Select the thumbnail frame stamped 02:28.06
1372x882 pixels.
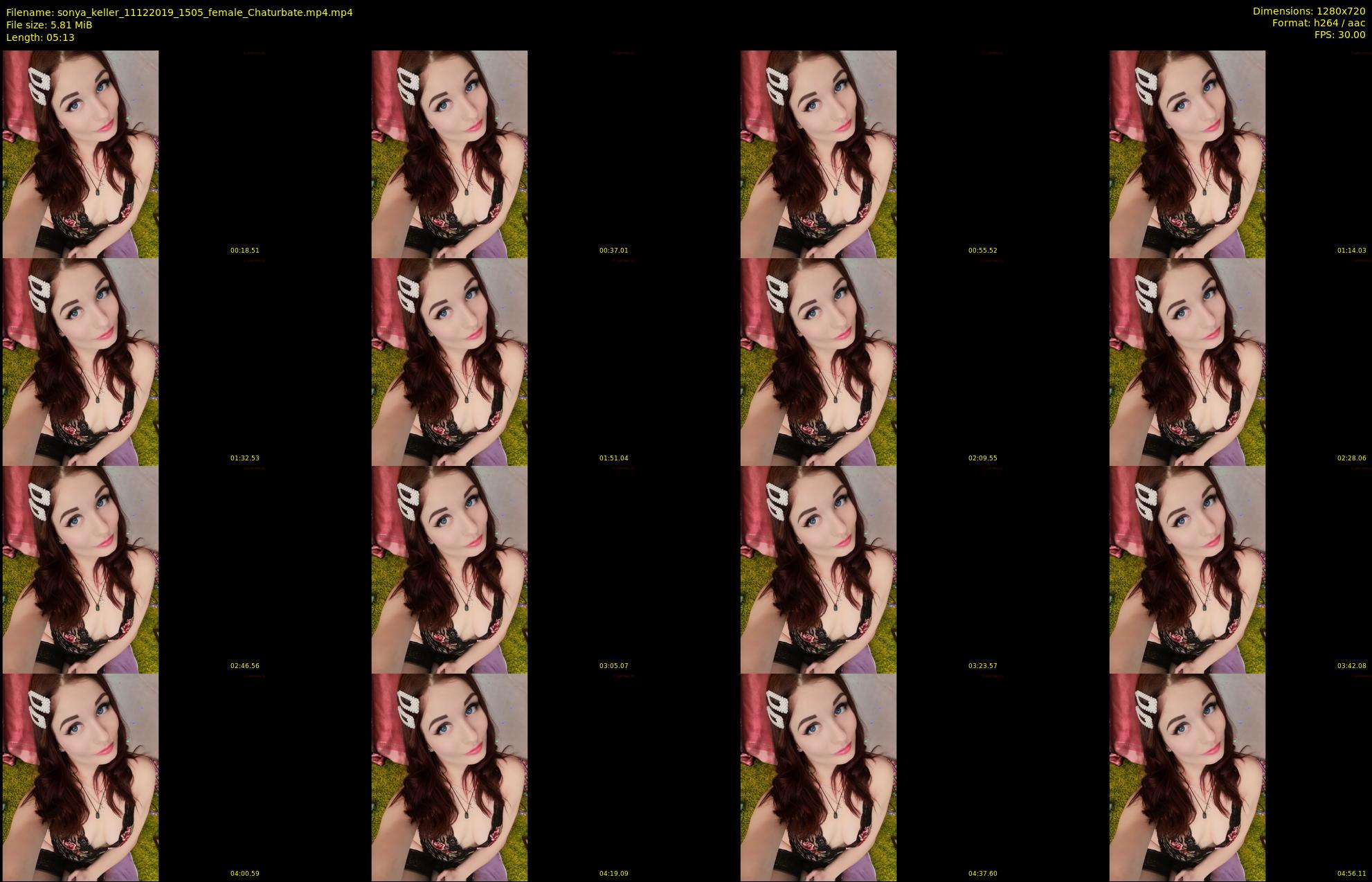tap(1187, 361)
